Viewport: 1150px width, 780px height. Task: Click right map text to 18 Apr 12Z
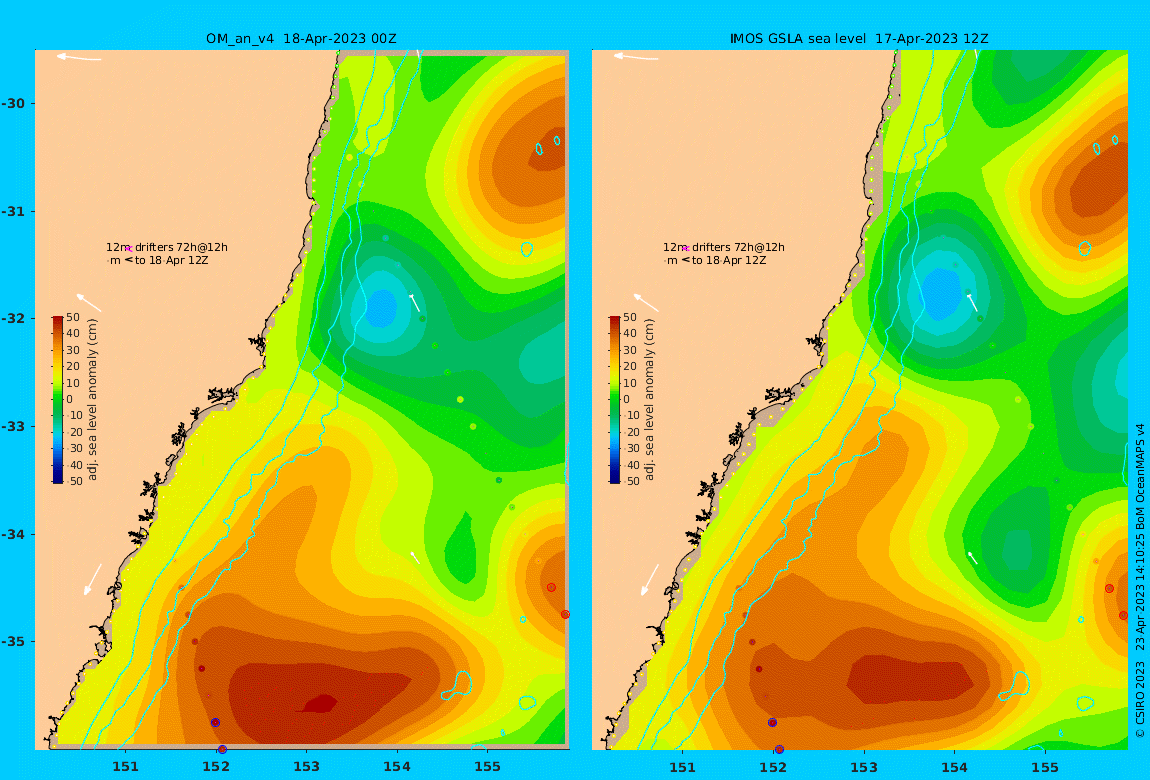pyautogui.click(x=729, y=260)
